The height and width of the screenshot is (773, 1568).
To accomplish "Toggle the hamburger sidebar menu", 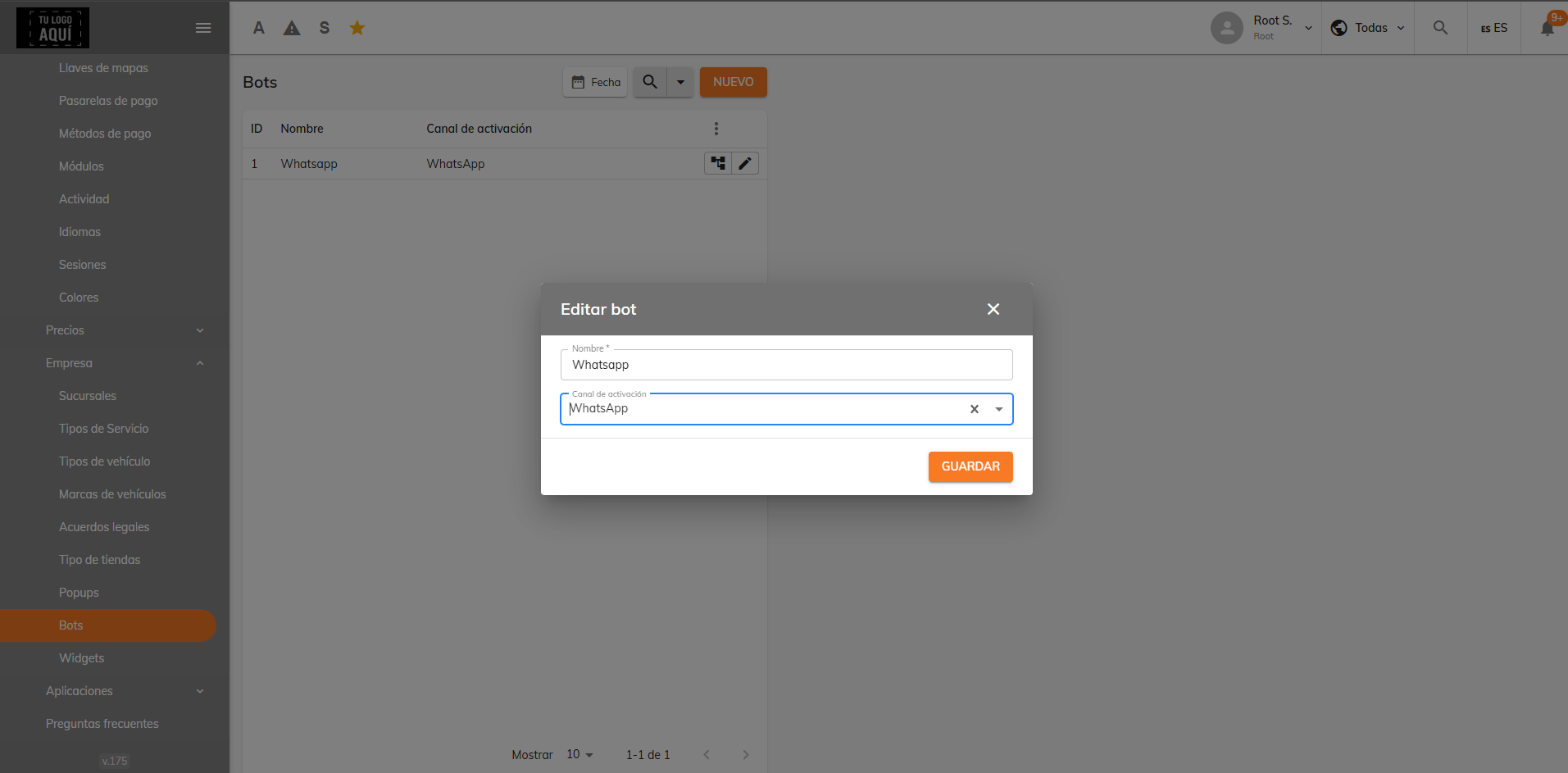I will [203, 28].
